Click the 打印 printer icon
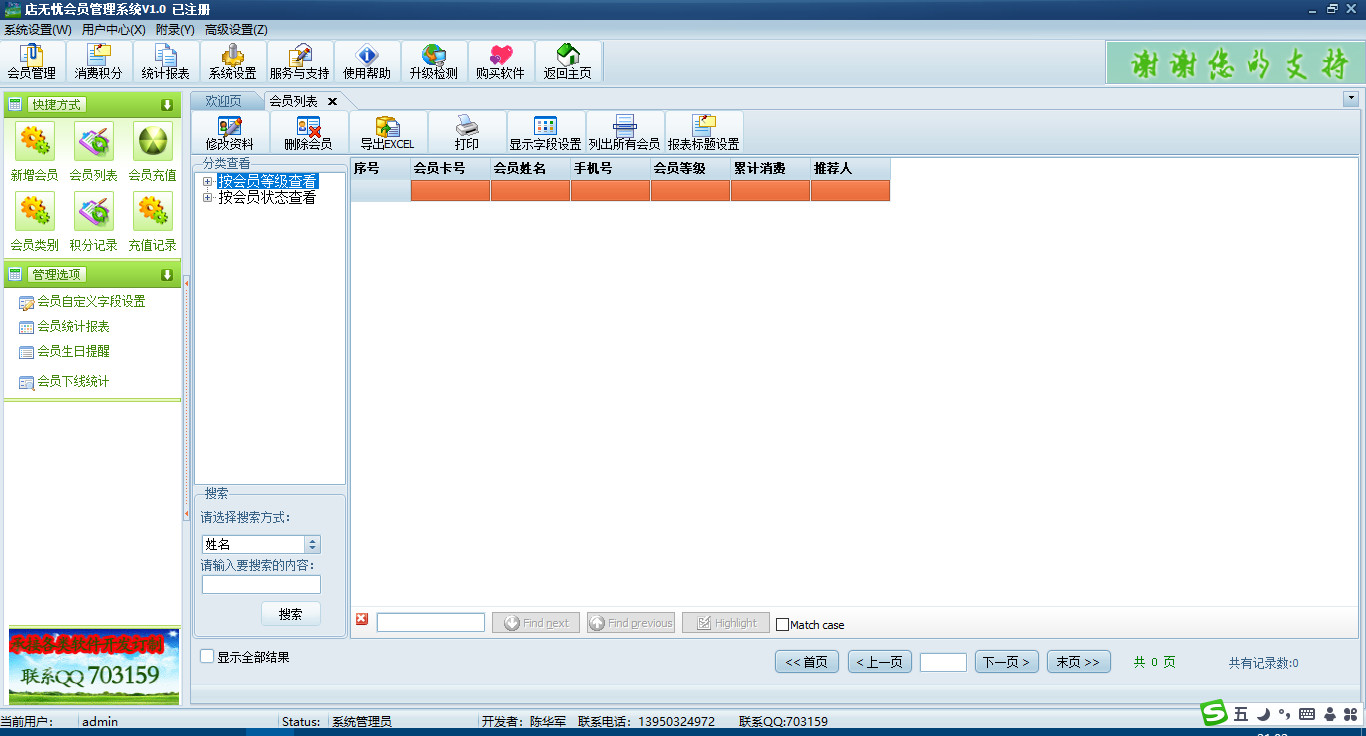 467,132
